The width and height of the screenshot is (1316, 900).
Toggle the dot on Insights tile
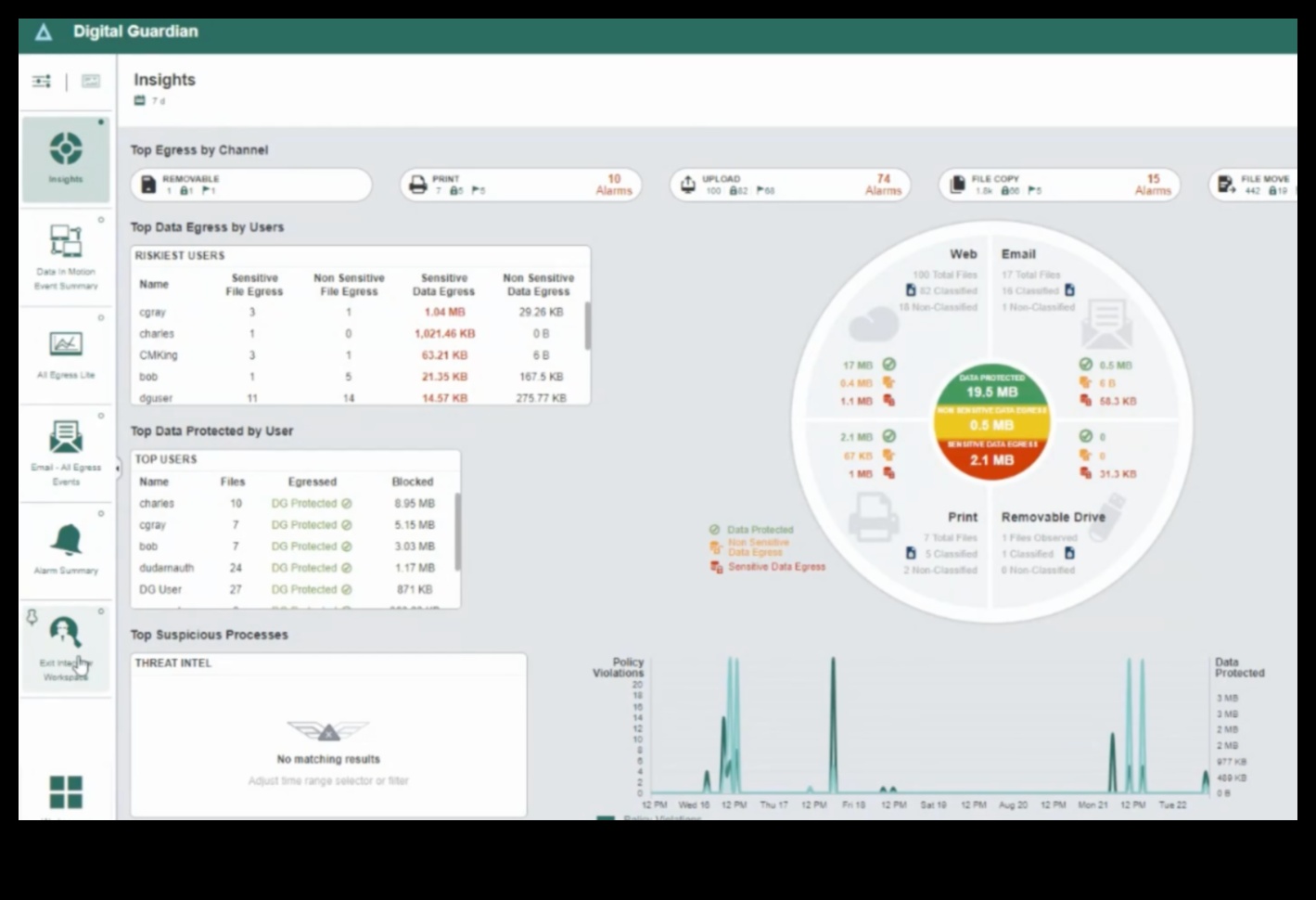tap(101, 122)
